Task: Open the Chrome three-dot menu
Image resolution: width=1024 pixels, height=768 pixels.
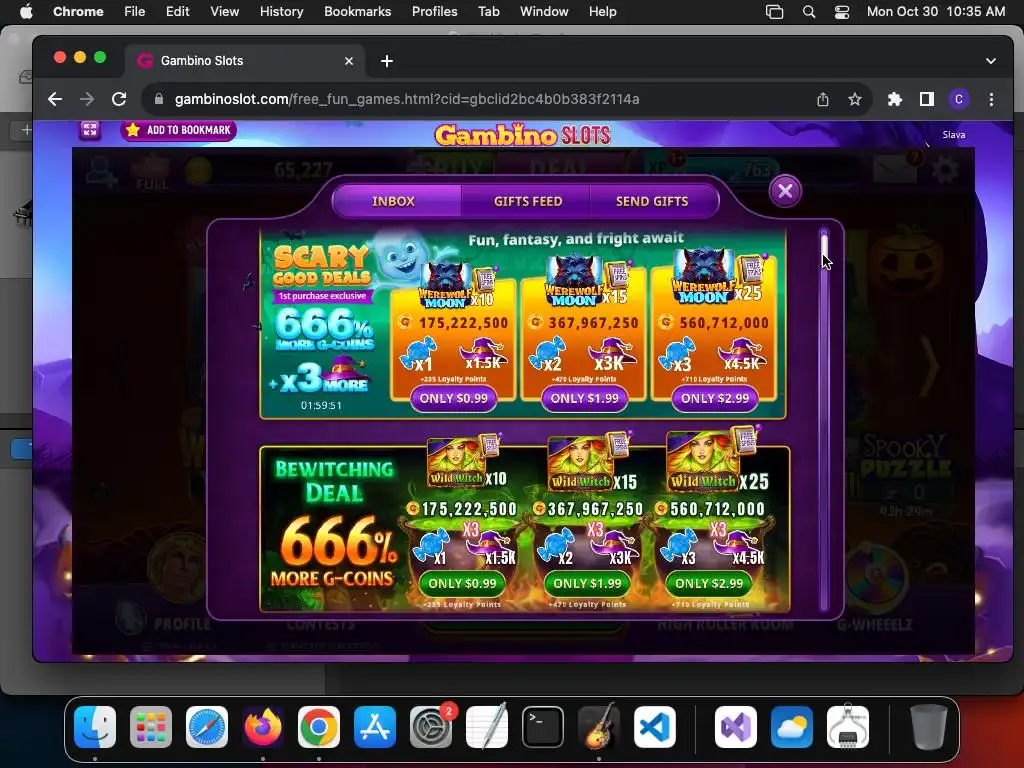Action: click(991, 99)
